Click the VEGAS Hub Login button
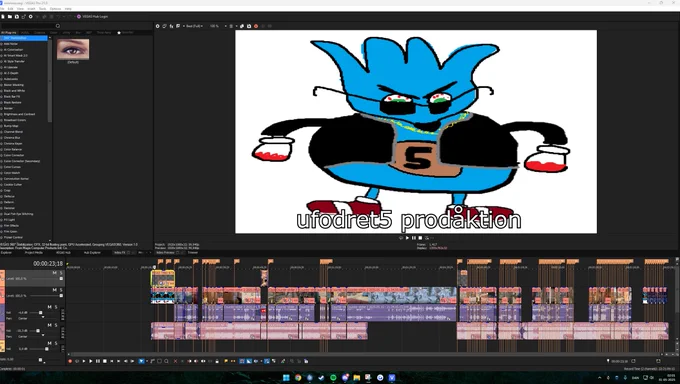680x384 pixels. (92, 16)
